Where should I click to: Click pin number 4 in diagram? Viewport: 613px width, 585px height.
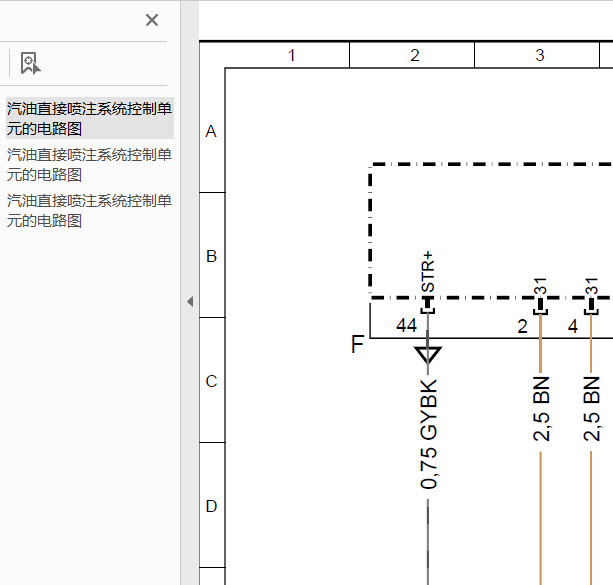pyautogui.click(x=573, y=327)
